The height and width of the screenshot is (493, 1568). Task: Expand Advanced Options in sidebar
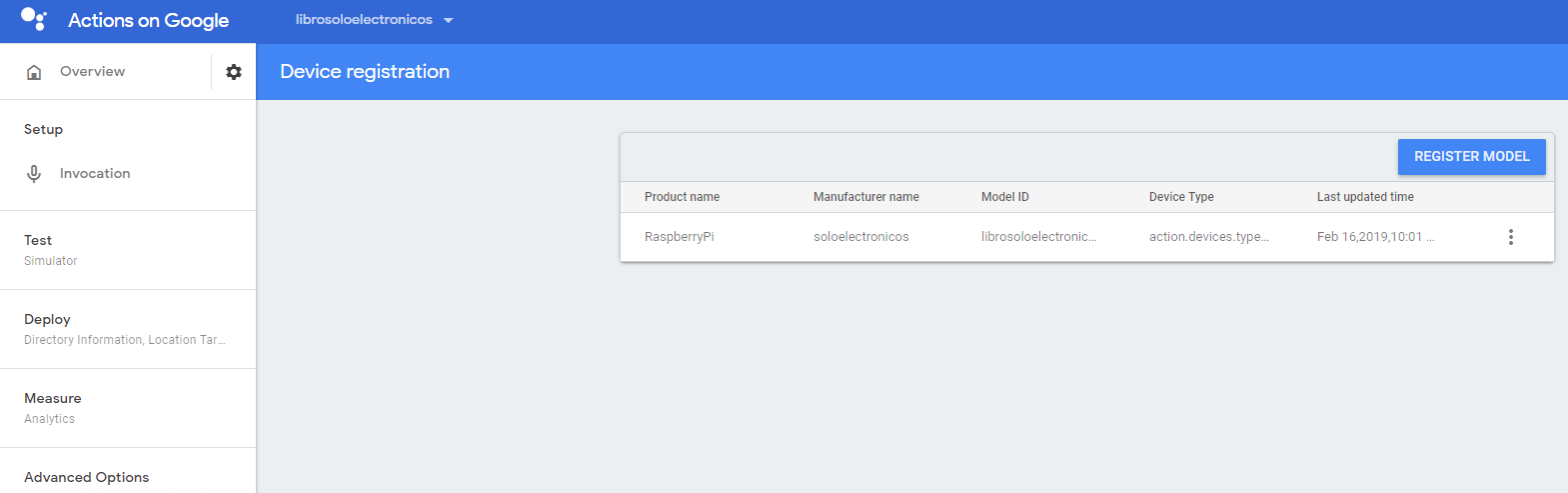point(86,477)
